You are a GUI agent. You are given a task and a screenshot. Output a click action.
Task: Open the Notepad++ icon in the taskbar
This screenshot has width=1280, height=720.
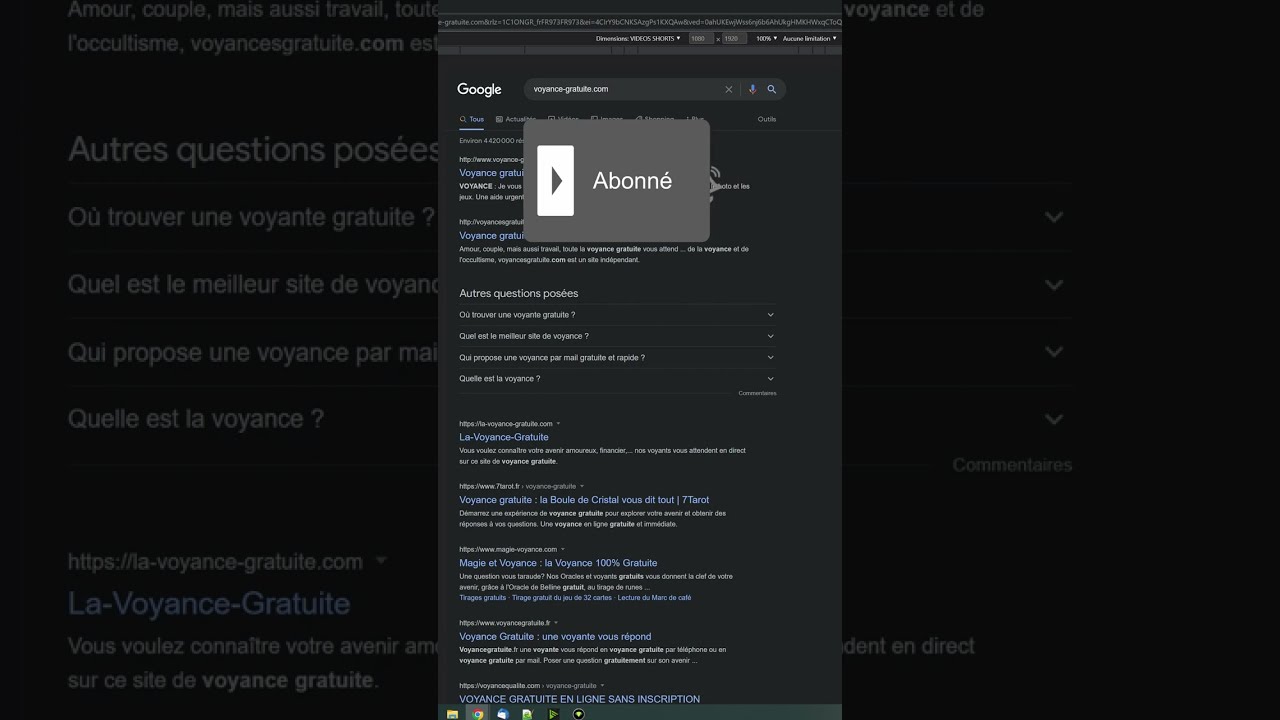tap(527, 714)
